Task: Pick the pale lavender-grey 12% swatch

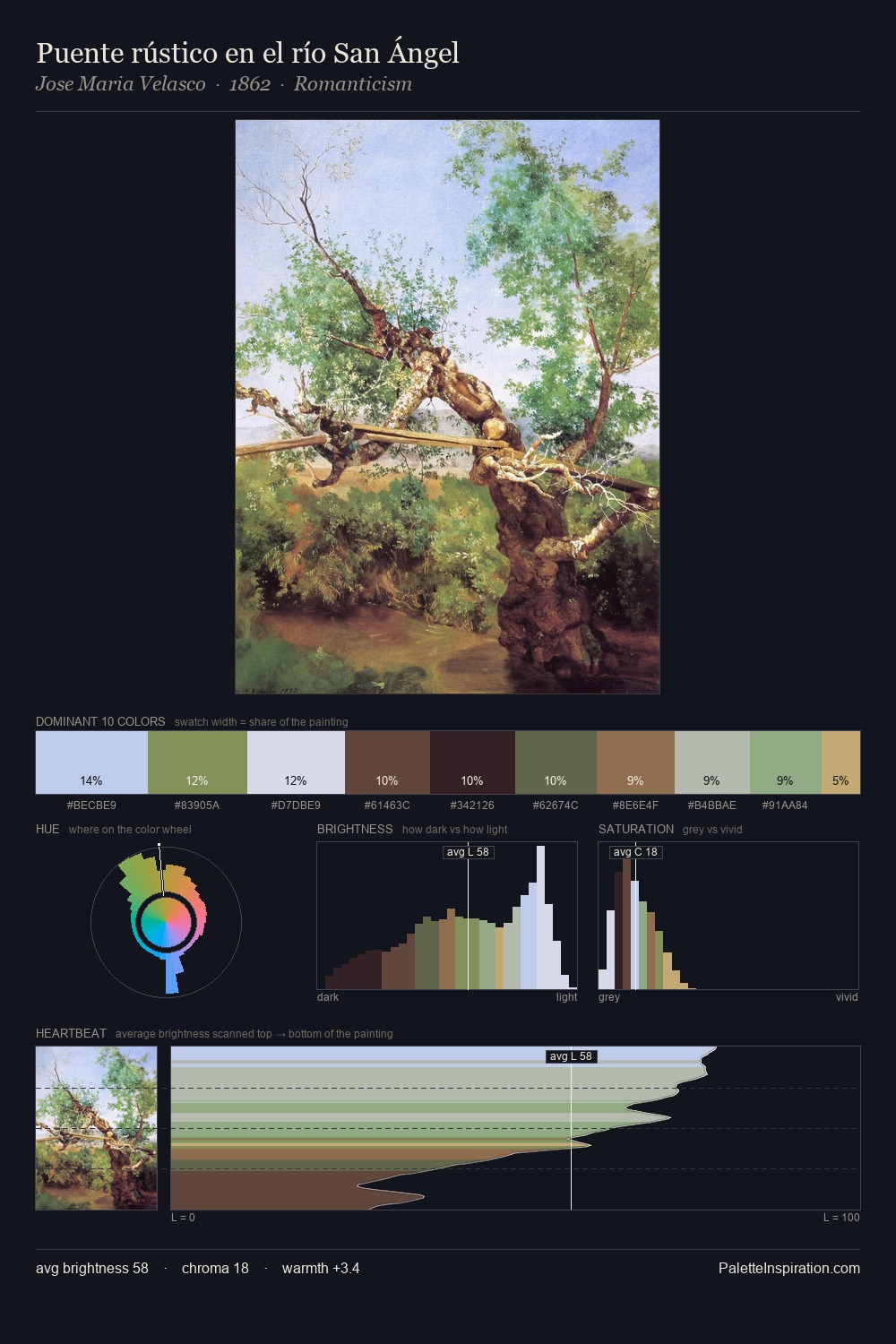Action: point(296,762)
